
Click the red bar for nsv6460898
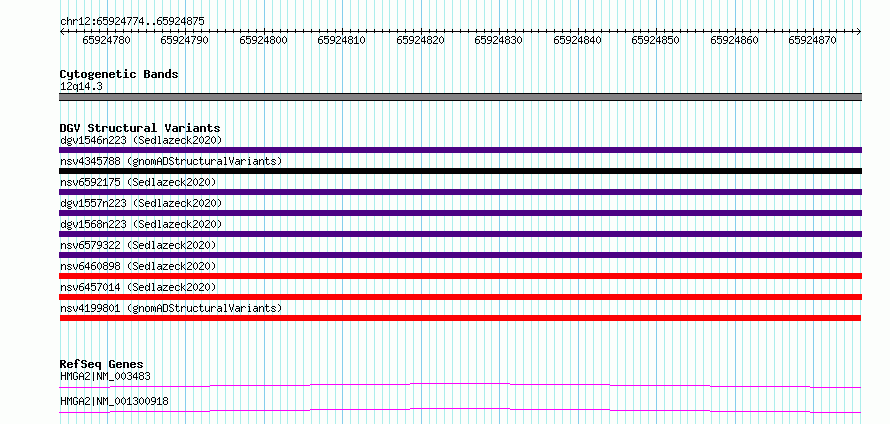pos(460,276)
